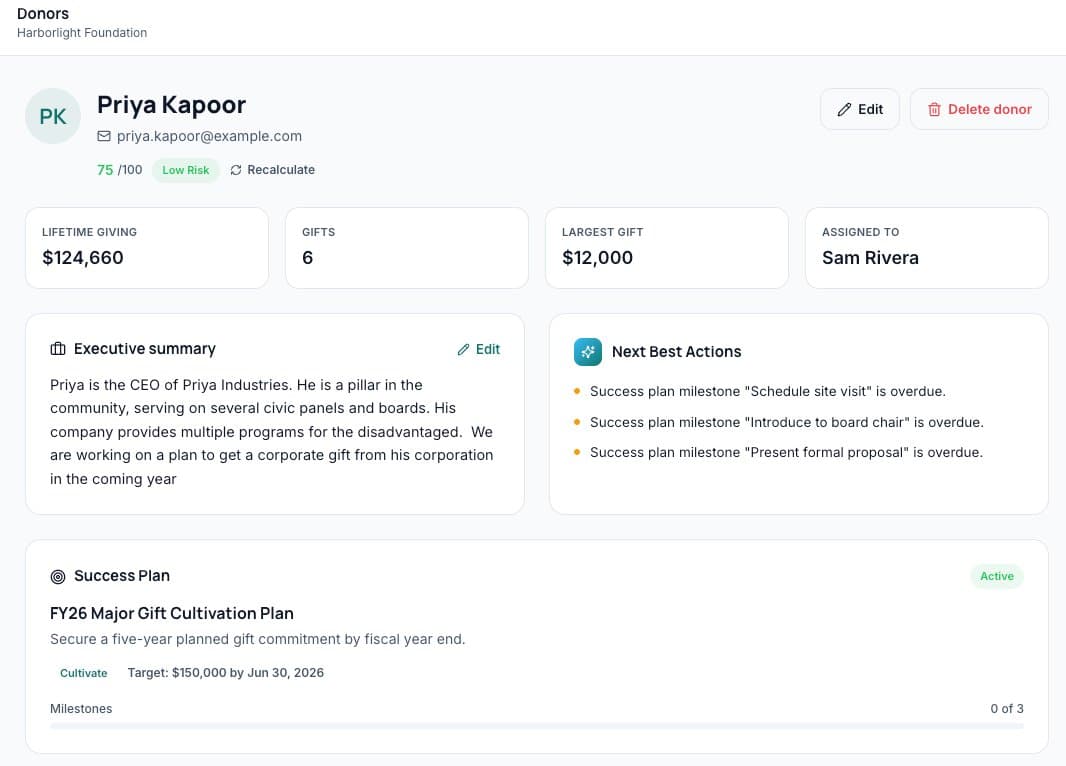Click the Priya Kapoor name heading

(171, 105)
